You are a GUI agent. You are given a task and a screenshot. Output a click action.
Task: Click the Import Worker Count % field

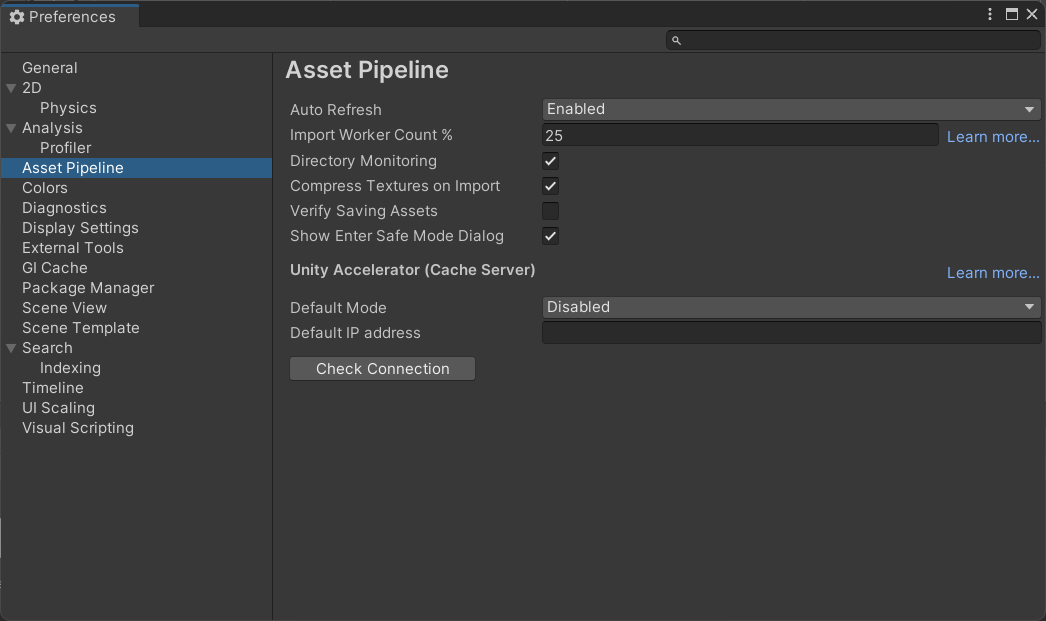click(x=740, y=134)
